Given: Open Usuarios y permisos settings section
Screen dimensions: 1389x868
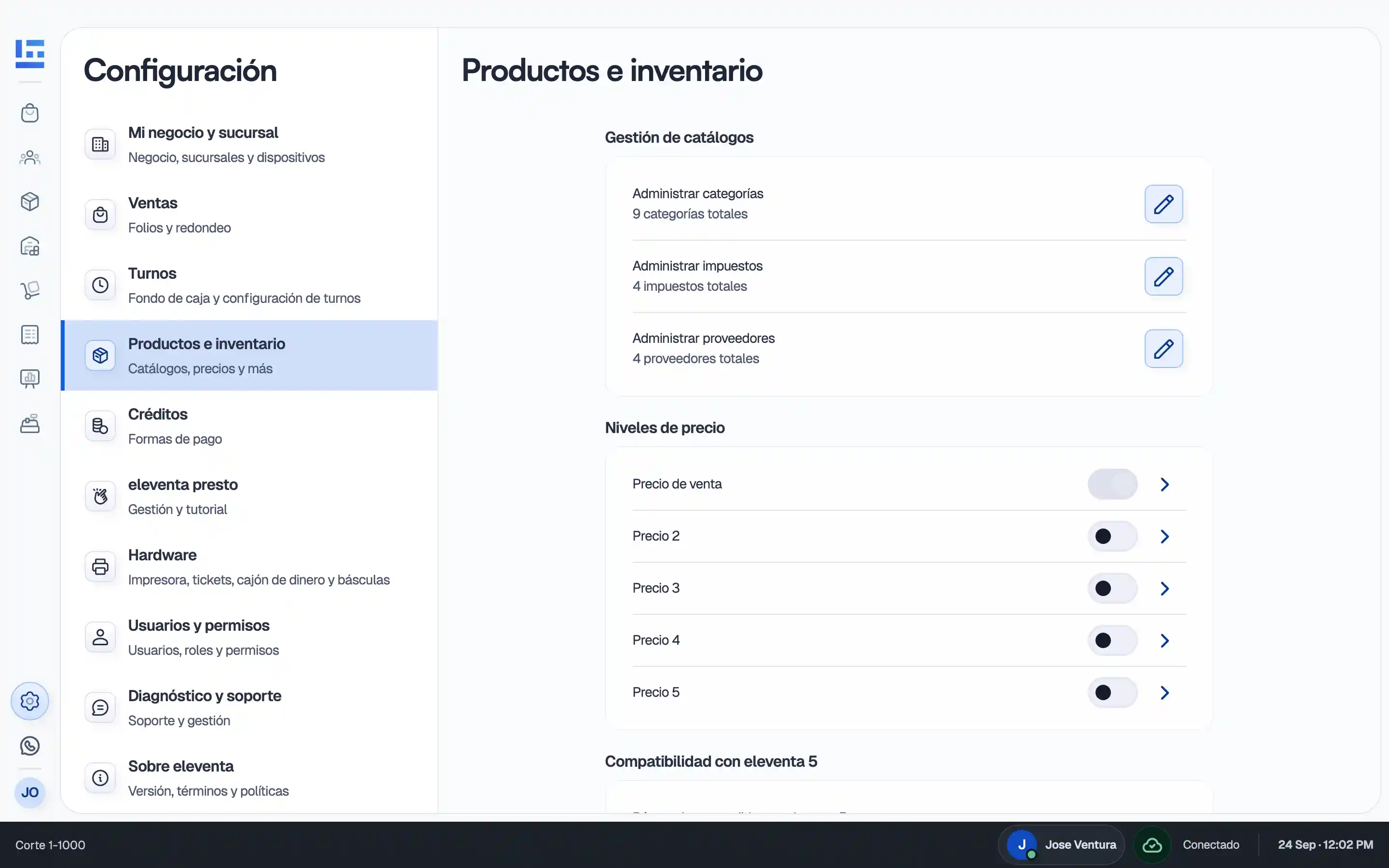Looking at the screenshot, I should (x=250, y=637).
